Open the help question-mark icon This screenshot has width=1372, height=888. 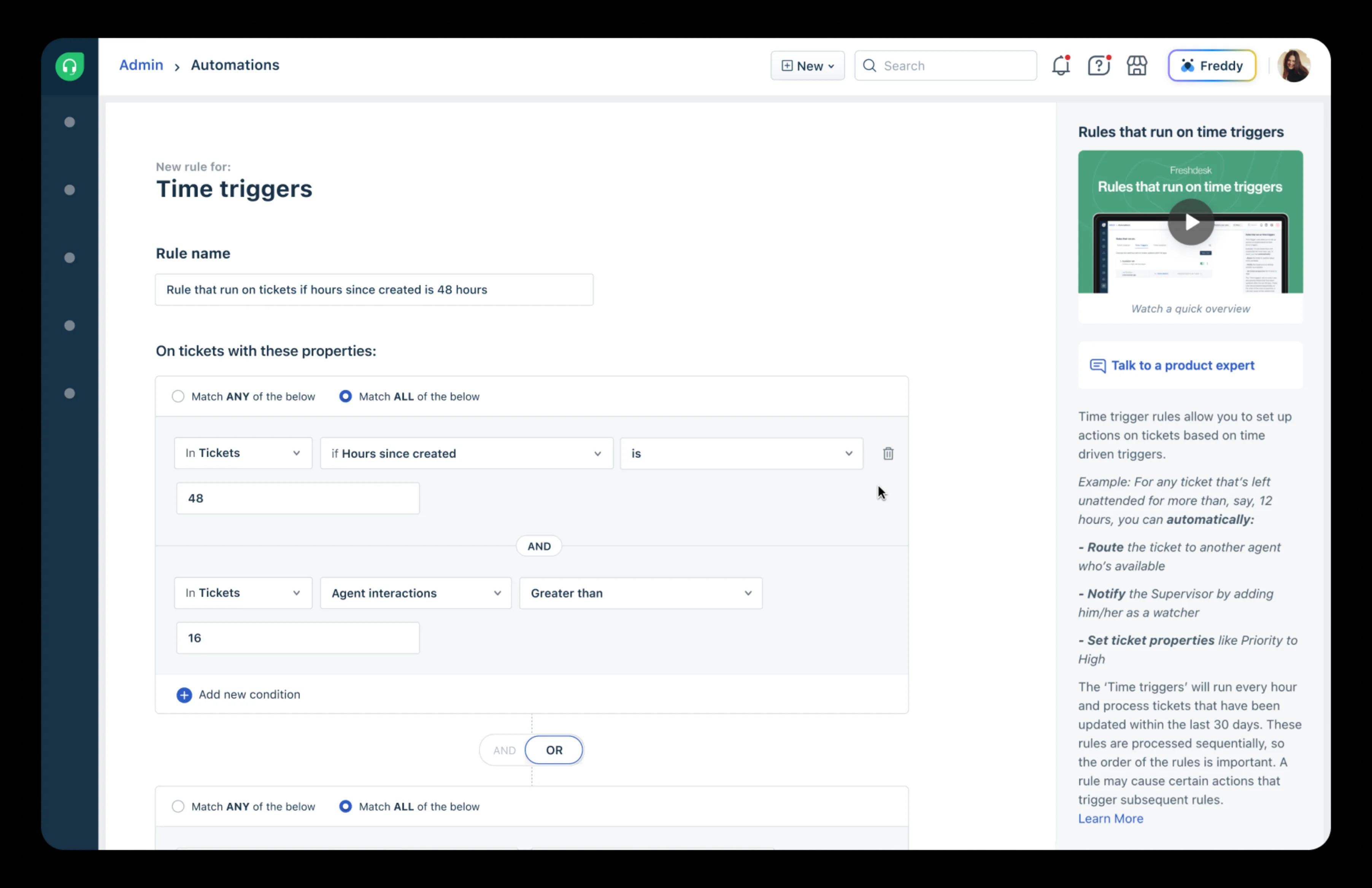1099,65
